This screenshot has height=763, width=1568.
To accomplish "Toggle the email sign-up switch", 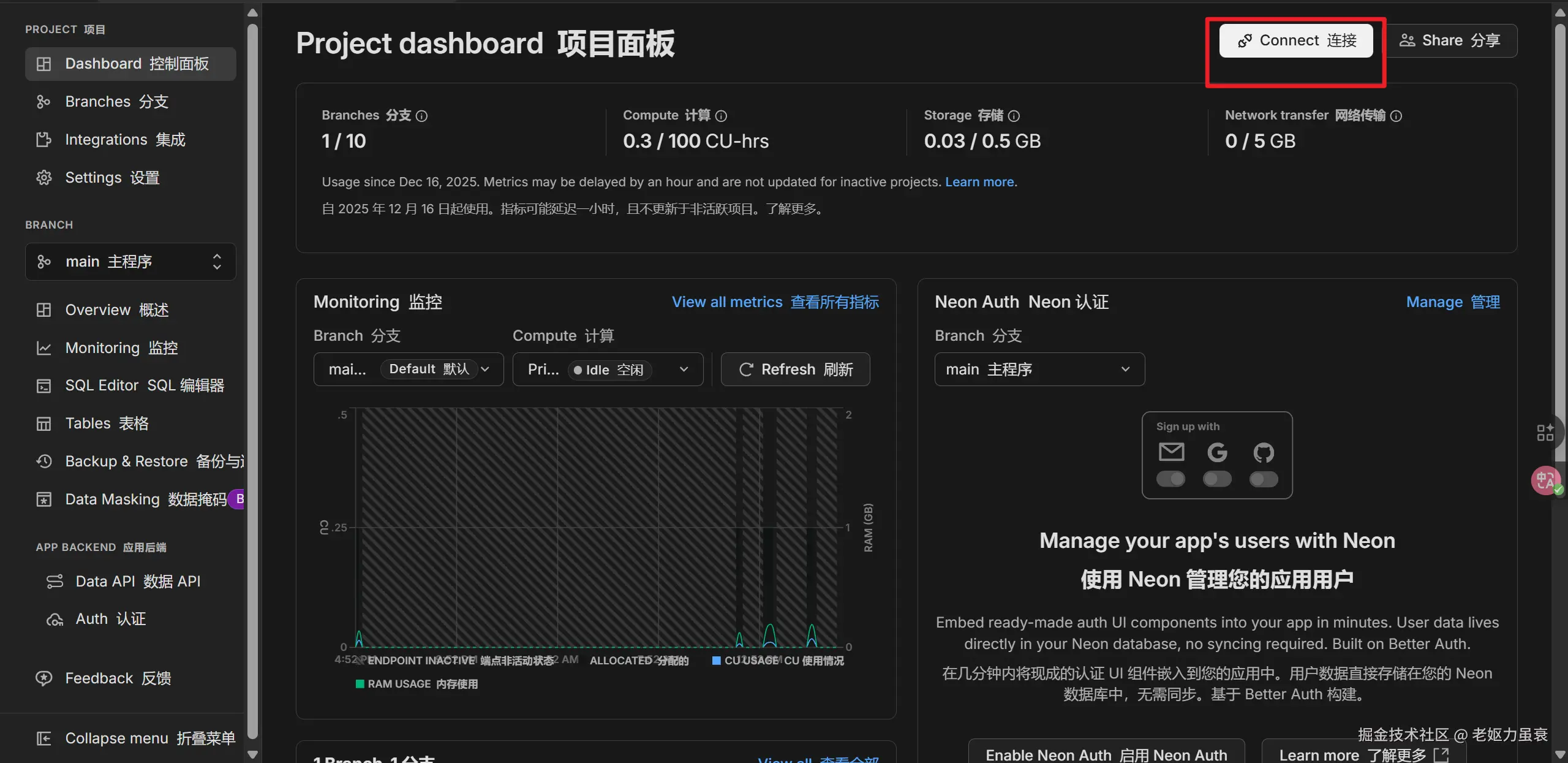I will [x=1170, y=479].
